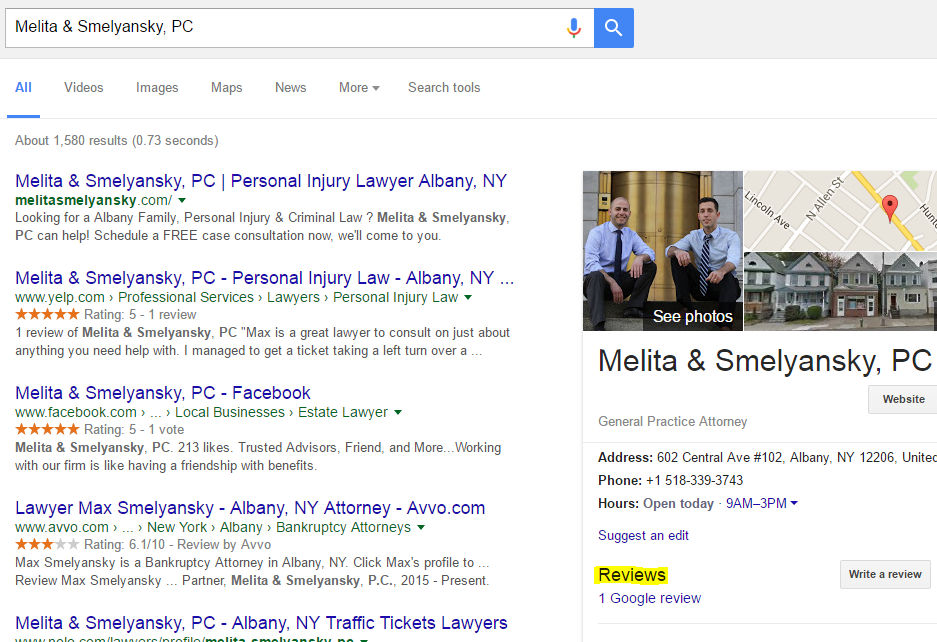Click the Website button

903,399
